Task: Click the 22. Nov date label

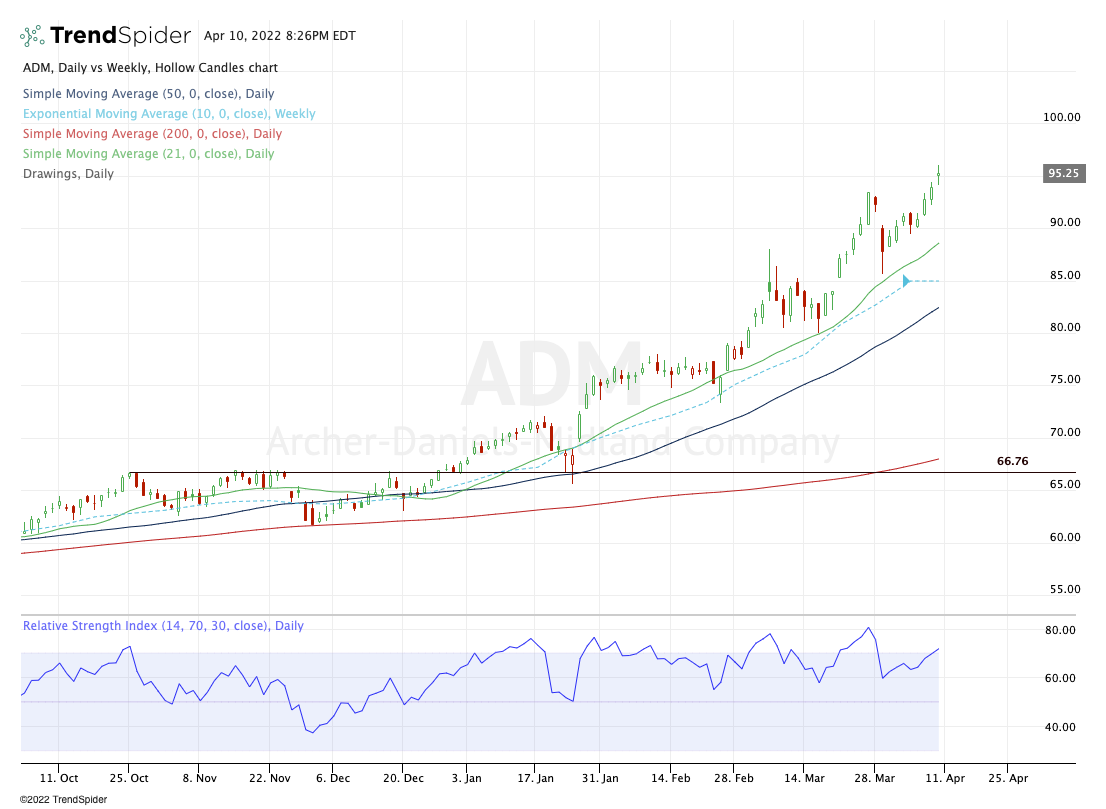Action: point(269,778)
